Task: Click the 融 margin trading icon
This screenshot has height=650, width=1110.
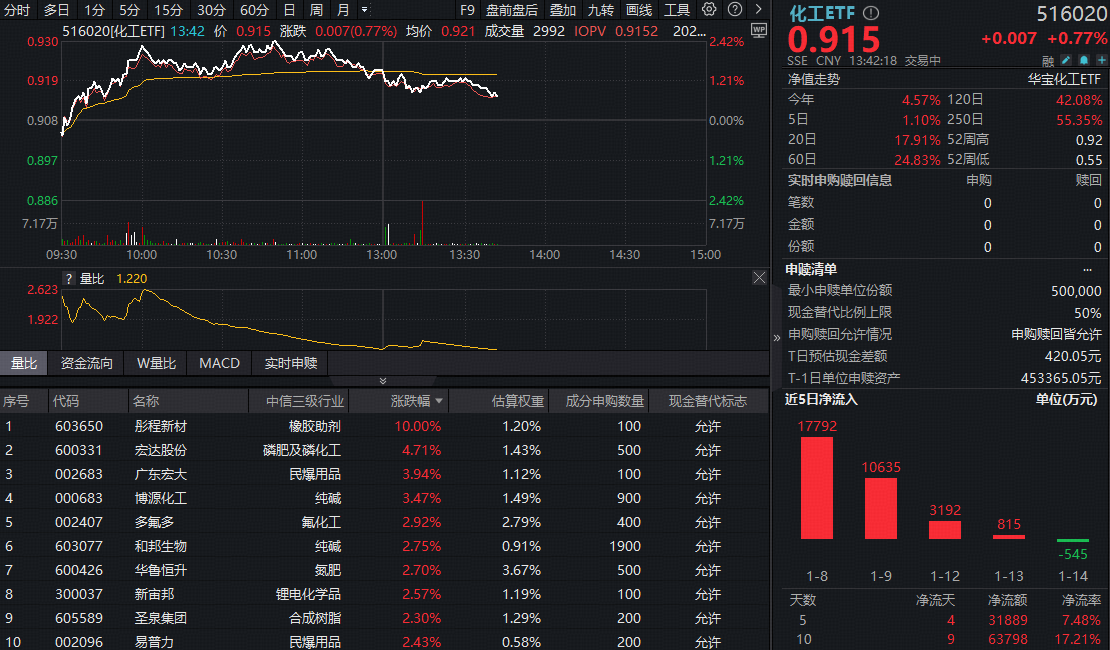Action: [x=1048, y=60]
